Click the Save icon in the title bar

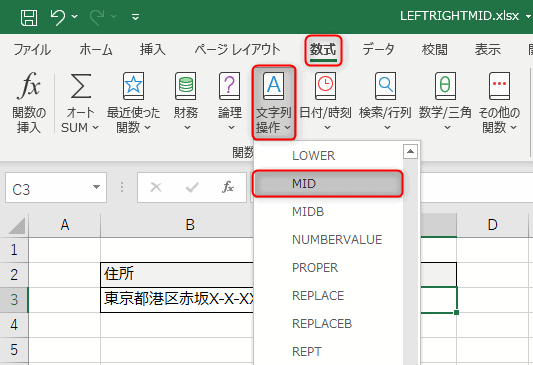[x=29, y=17]
